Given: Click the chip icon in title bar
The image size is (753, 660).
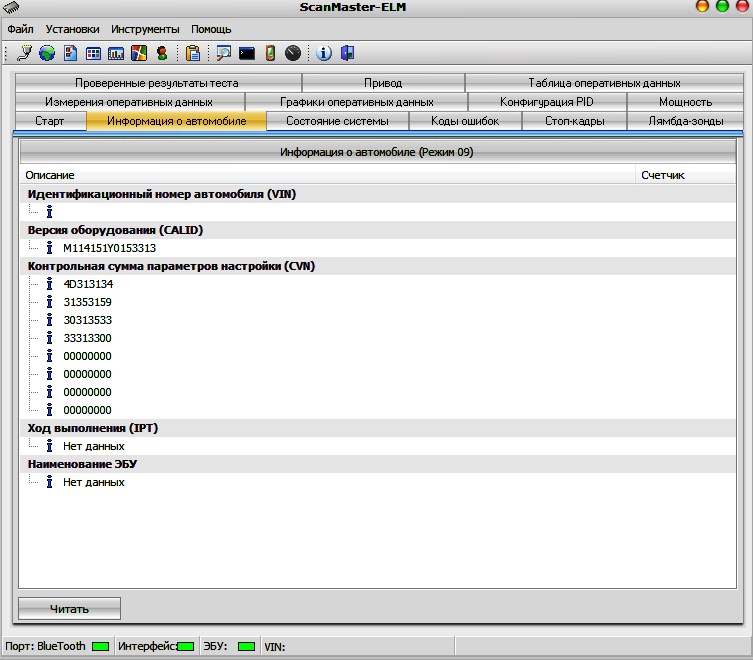Looking at the screenshot, I should point(11,7).
